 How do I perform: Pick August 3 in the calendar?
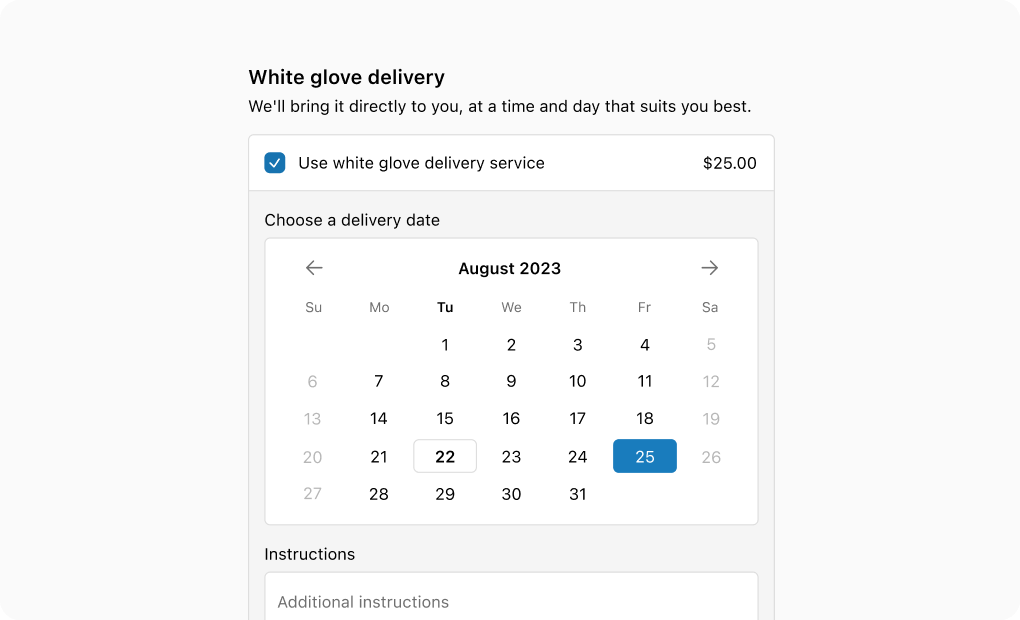578,344
